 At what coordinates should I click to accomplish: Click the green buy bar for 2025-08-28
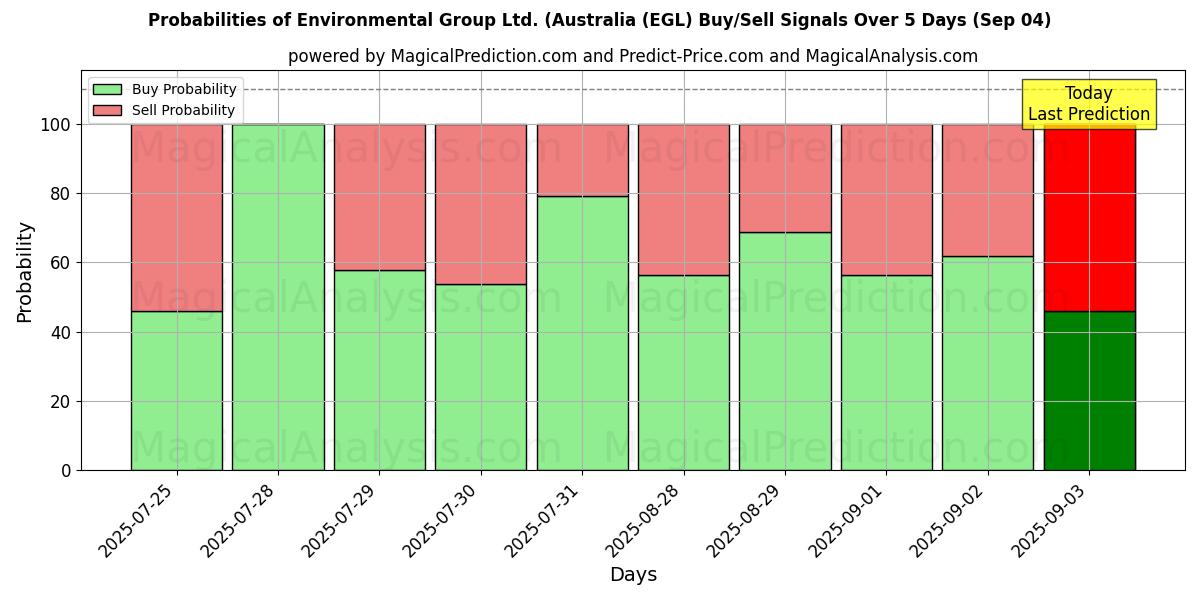[684, 373]
